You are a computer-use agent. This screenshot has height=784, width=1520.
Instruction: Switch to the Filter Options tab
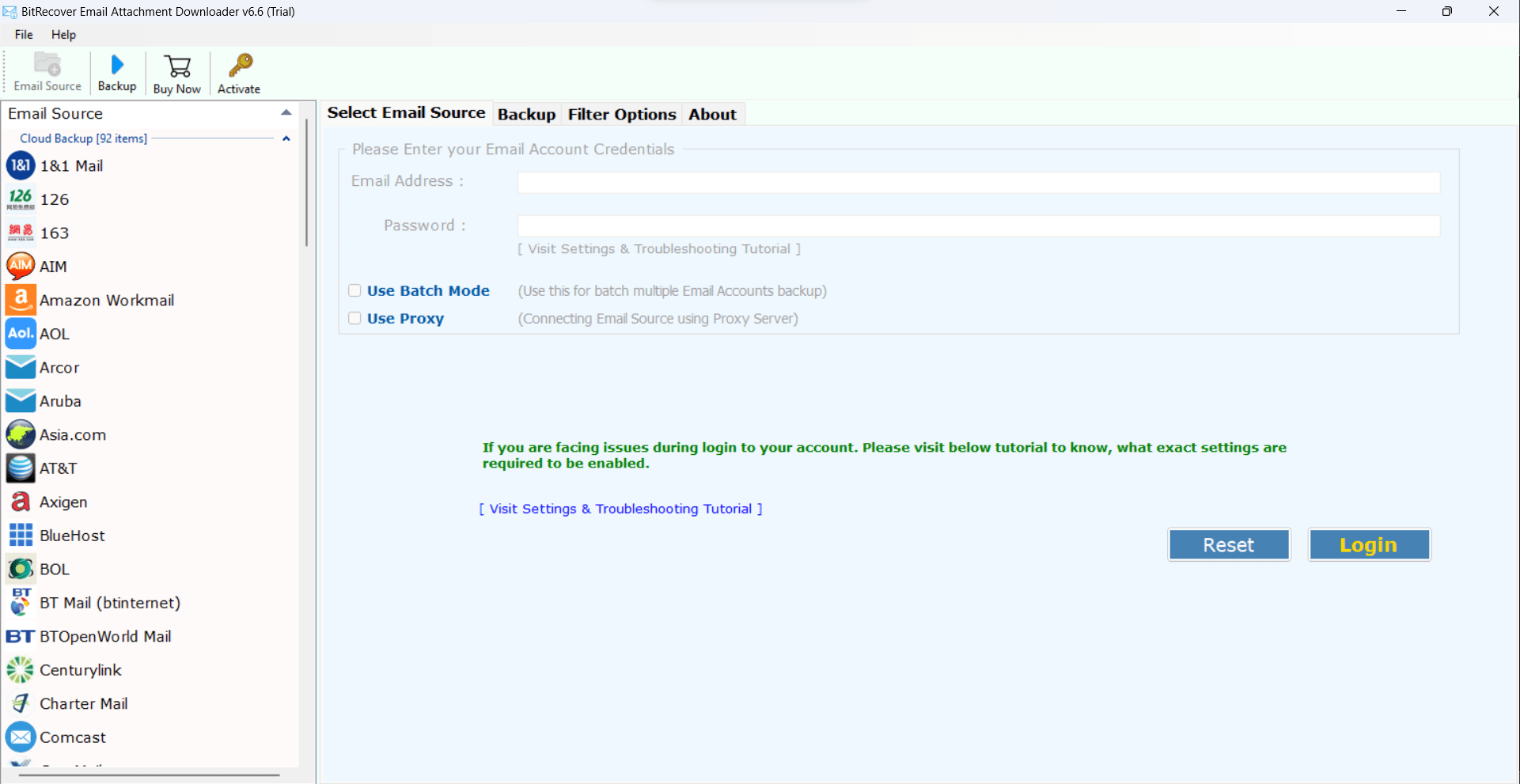pyautogui.click(x=622, y=114)
